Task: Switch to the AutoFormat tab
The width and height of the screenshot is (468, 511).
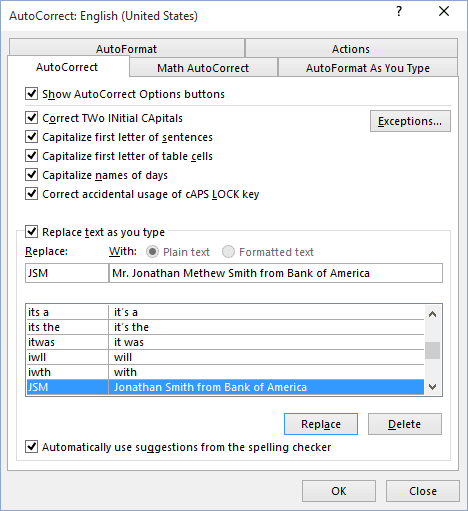Action: (x=127, y=49)
